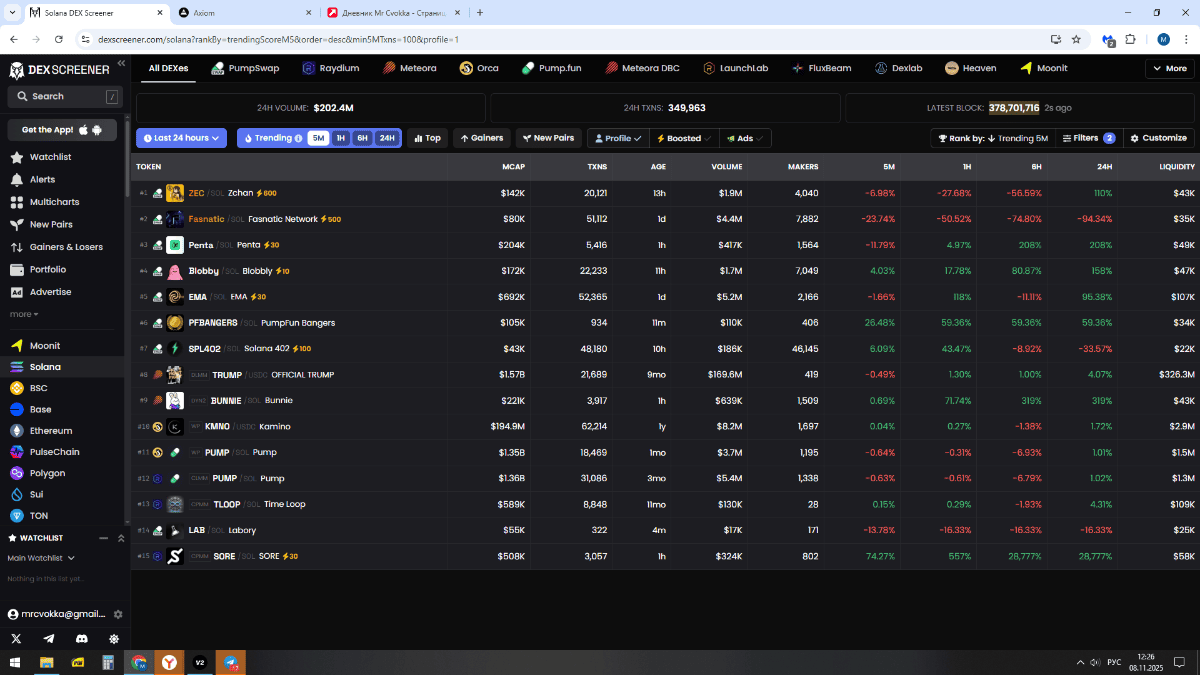
Task: Click the ZEC token avatar image
Action: click(175, 193)
